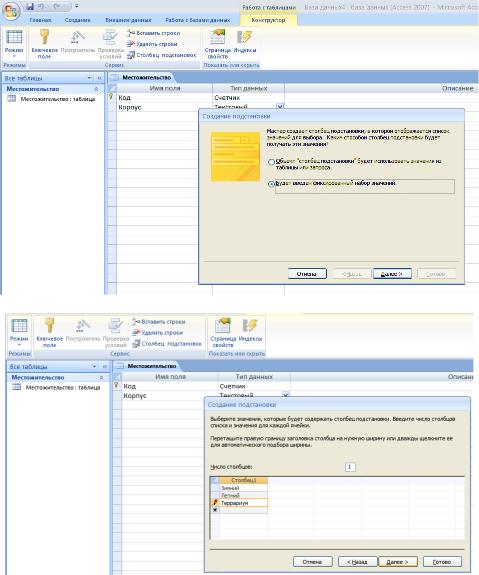Click Код field cell in radio-options wizard window
Image resolution: width=479 pixels, height=575 pixels.
[x=164, y=98]
